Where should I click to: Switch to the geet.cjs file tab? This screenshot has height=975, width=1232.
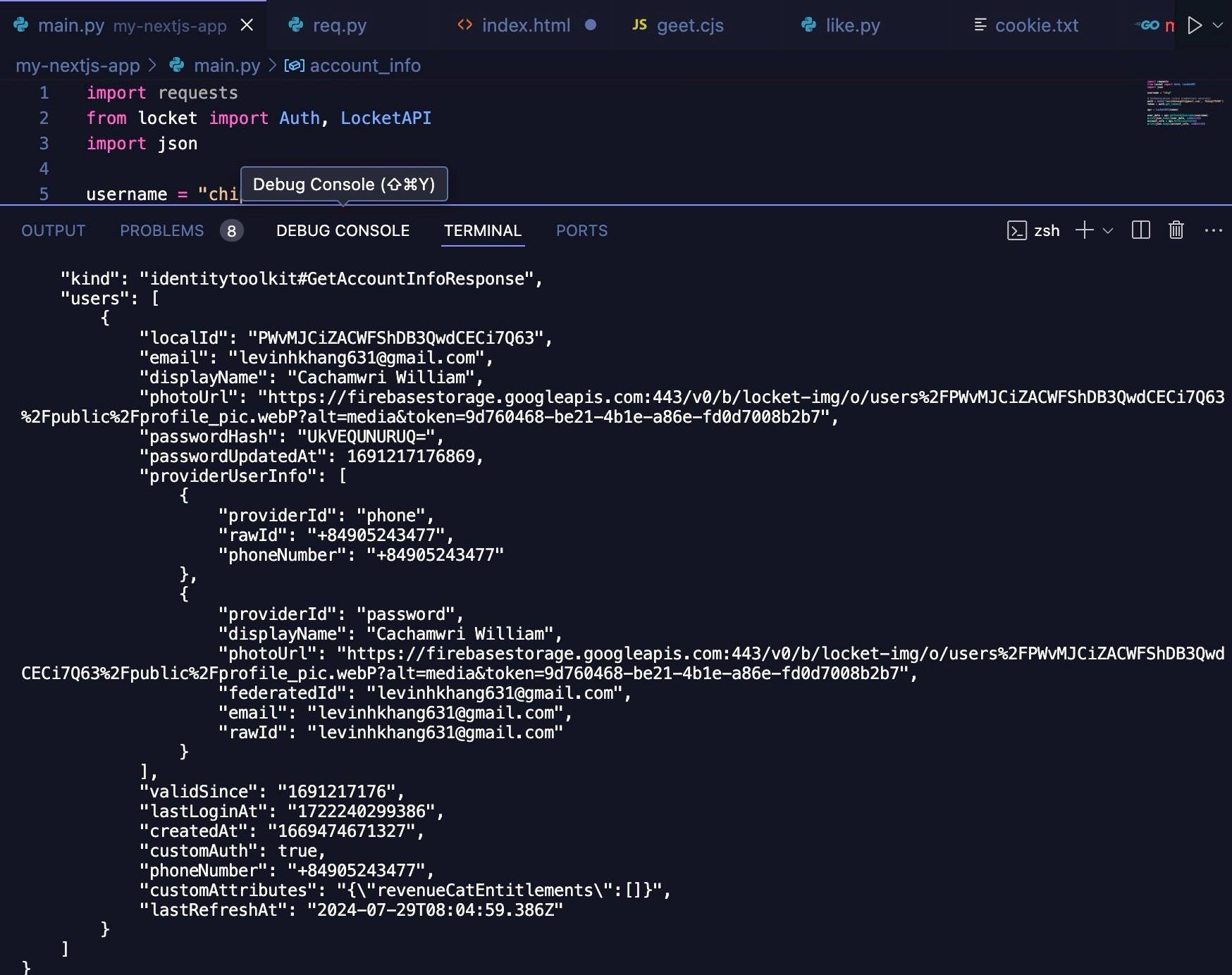point(689,25)
